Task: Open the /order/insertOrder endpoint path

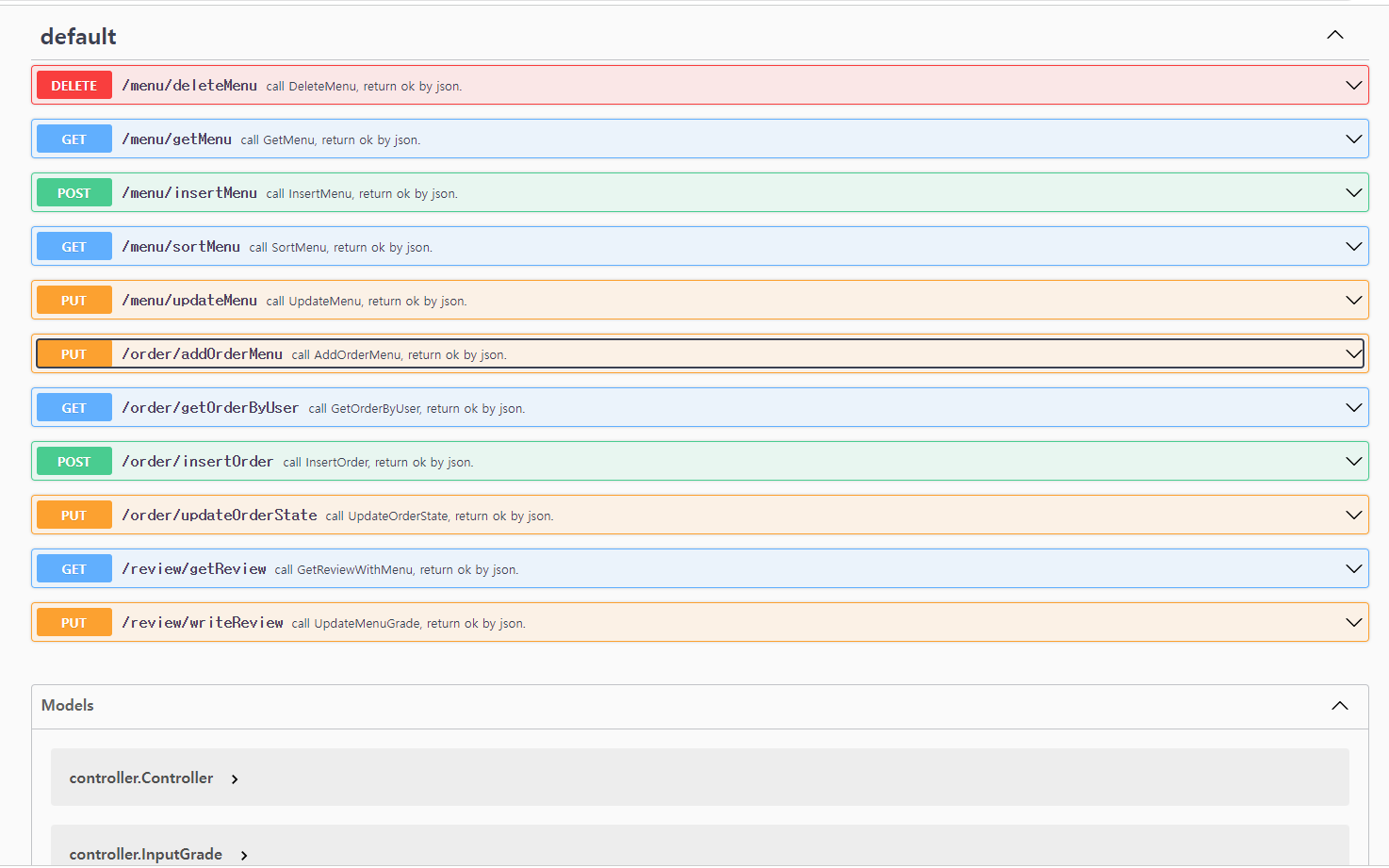Action: [x=198, y=462]
